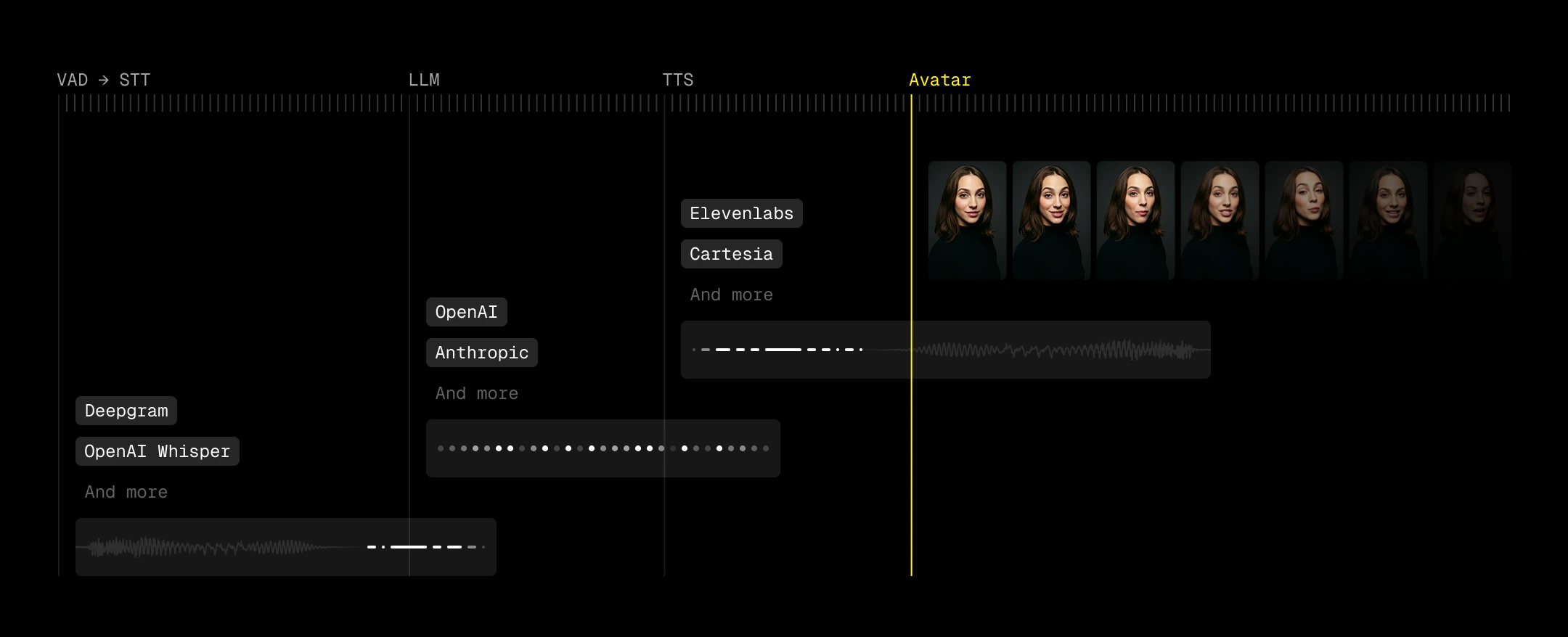The height and width of the screenshot is (637, 1568).
Task: Click the VAD → STT stage label
Action: click(104, 80)
